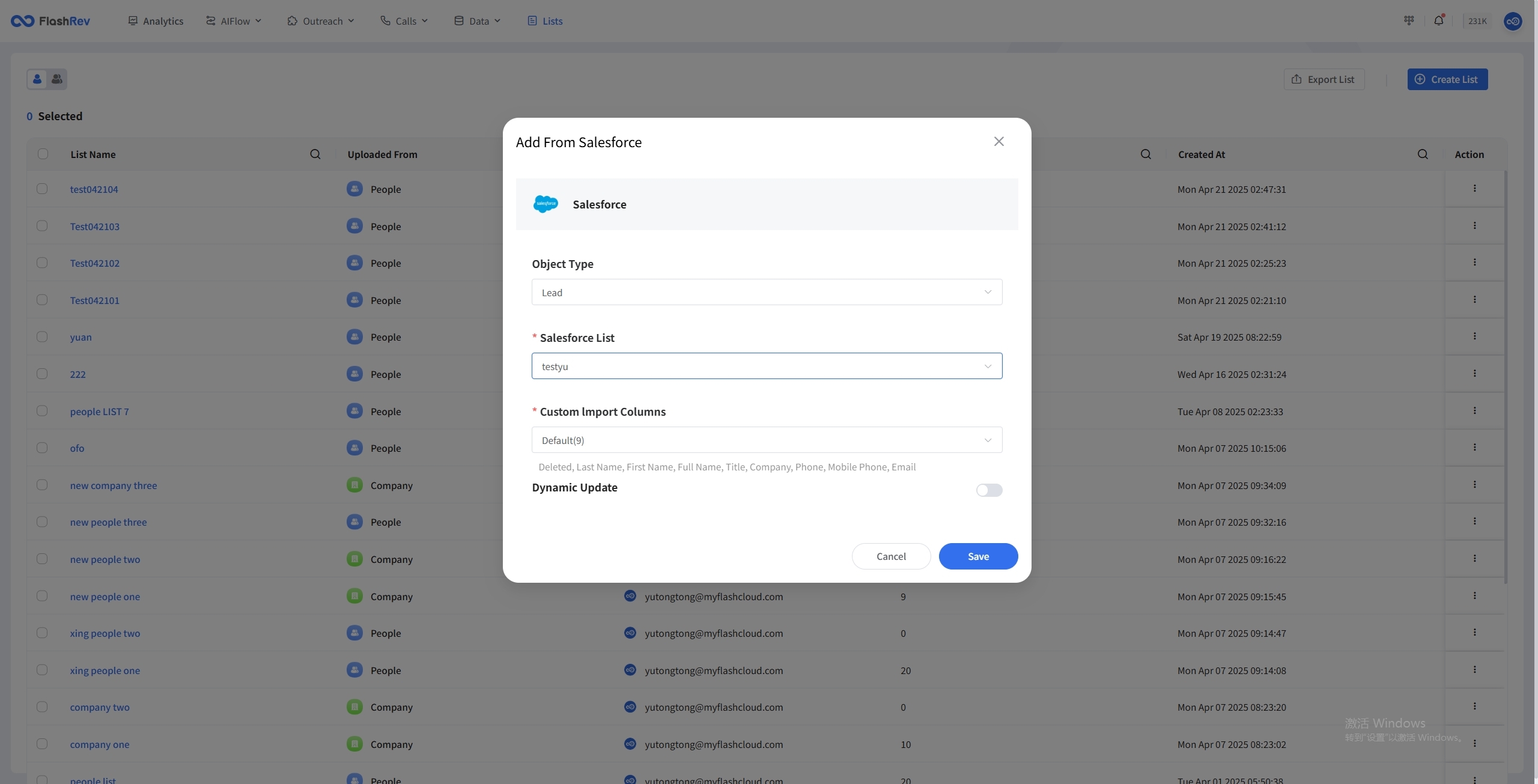
Task: Close the Add From Salesforce dialog
Action: pos(998,142)
